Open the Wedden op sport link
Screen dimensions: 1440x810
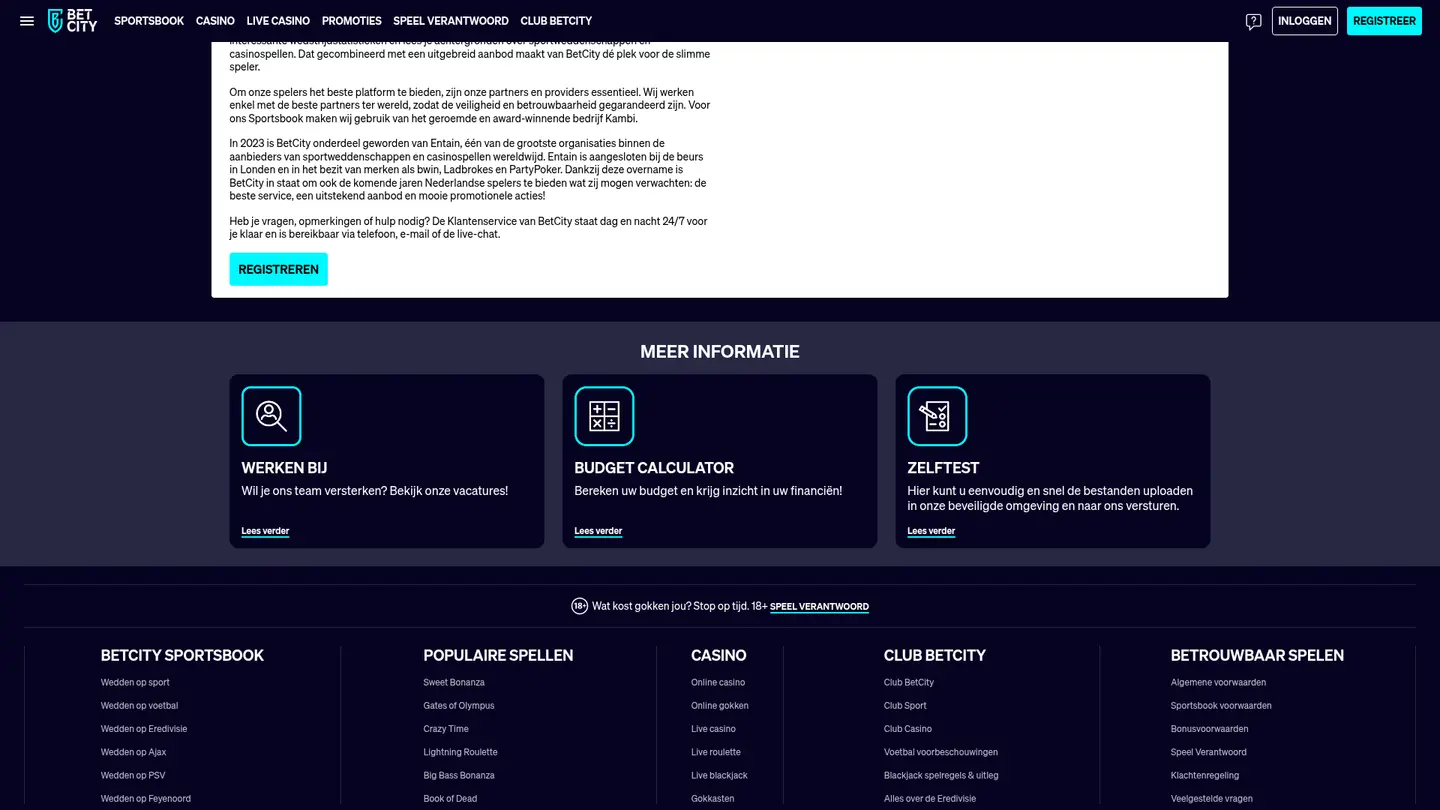[135, 682]
